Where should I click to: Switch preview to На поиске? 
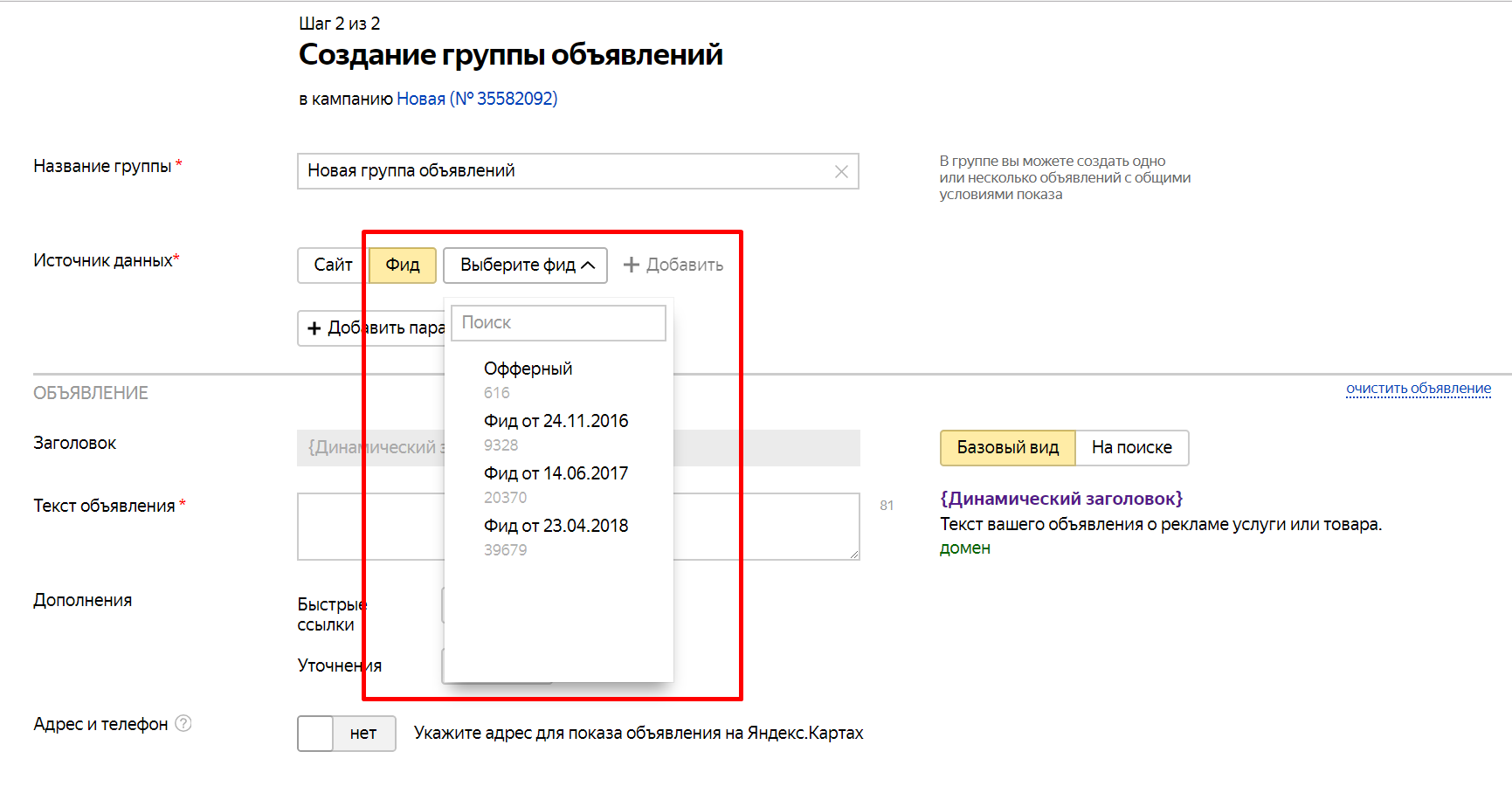1131,447
